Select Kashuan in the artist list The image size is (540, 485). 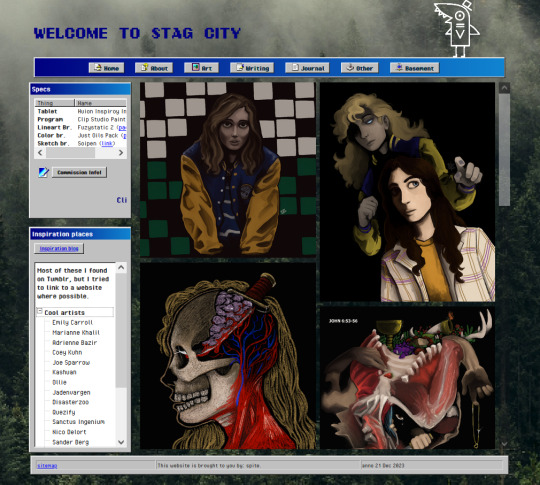pos(64,372)
